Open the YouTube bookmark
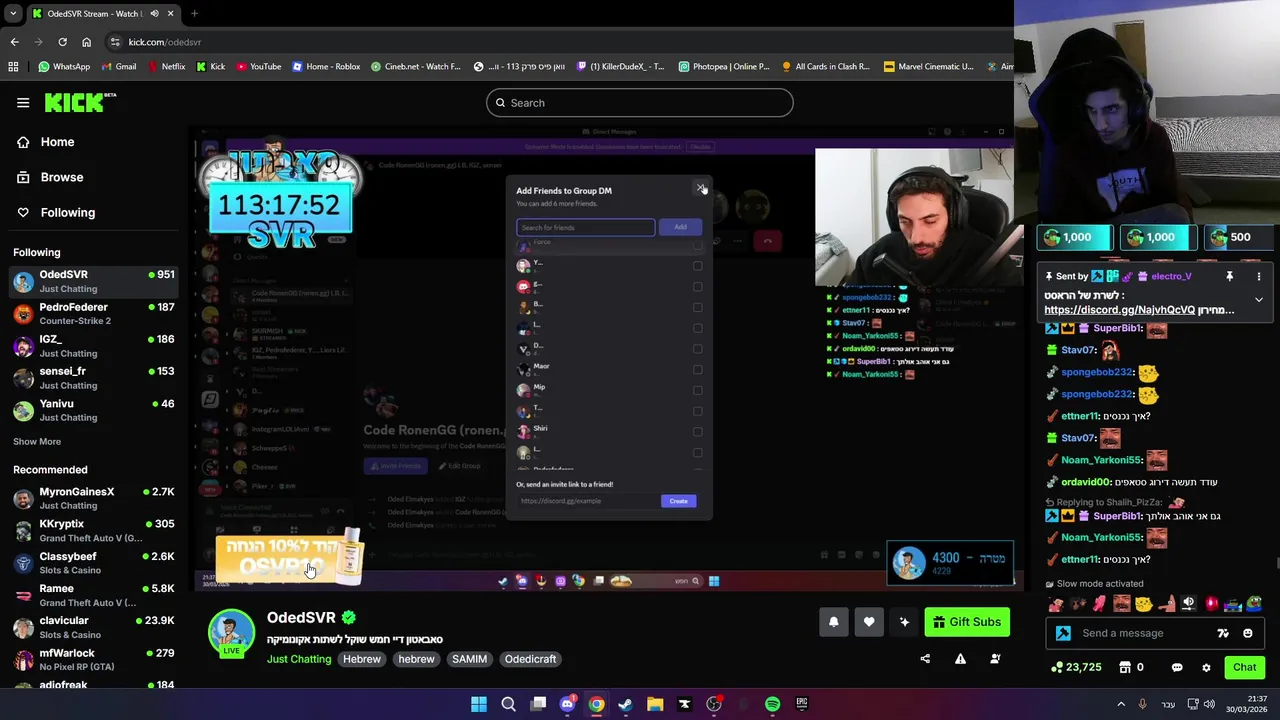Image resolution: width=1280 pixels, height=720 pixels. click(x=258, y=67)
